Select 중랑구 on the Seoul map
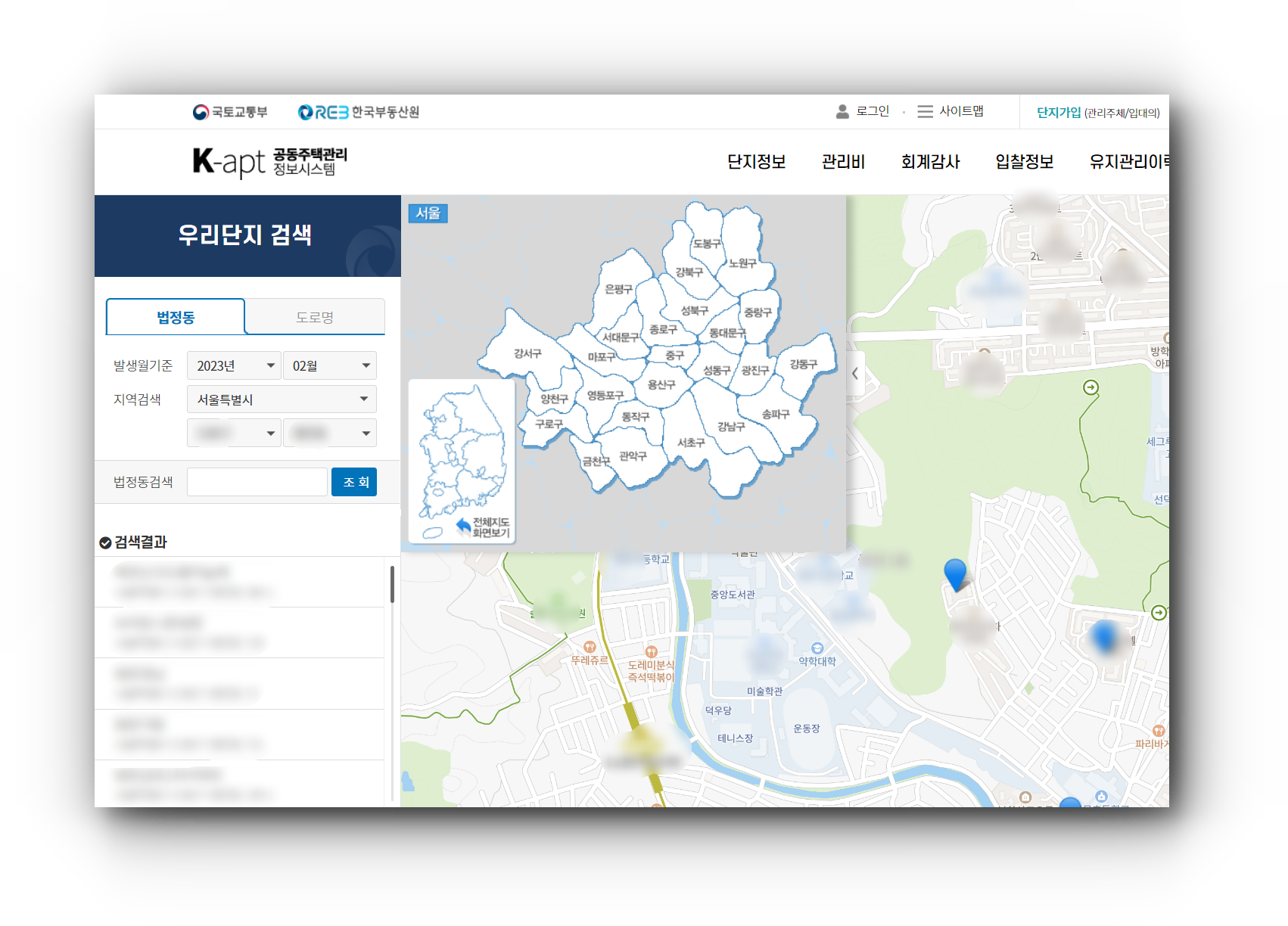This screenshot has width=1288, height=926. (x=758, y=312)
